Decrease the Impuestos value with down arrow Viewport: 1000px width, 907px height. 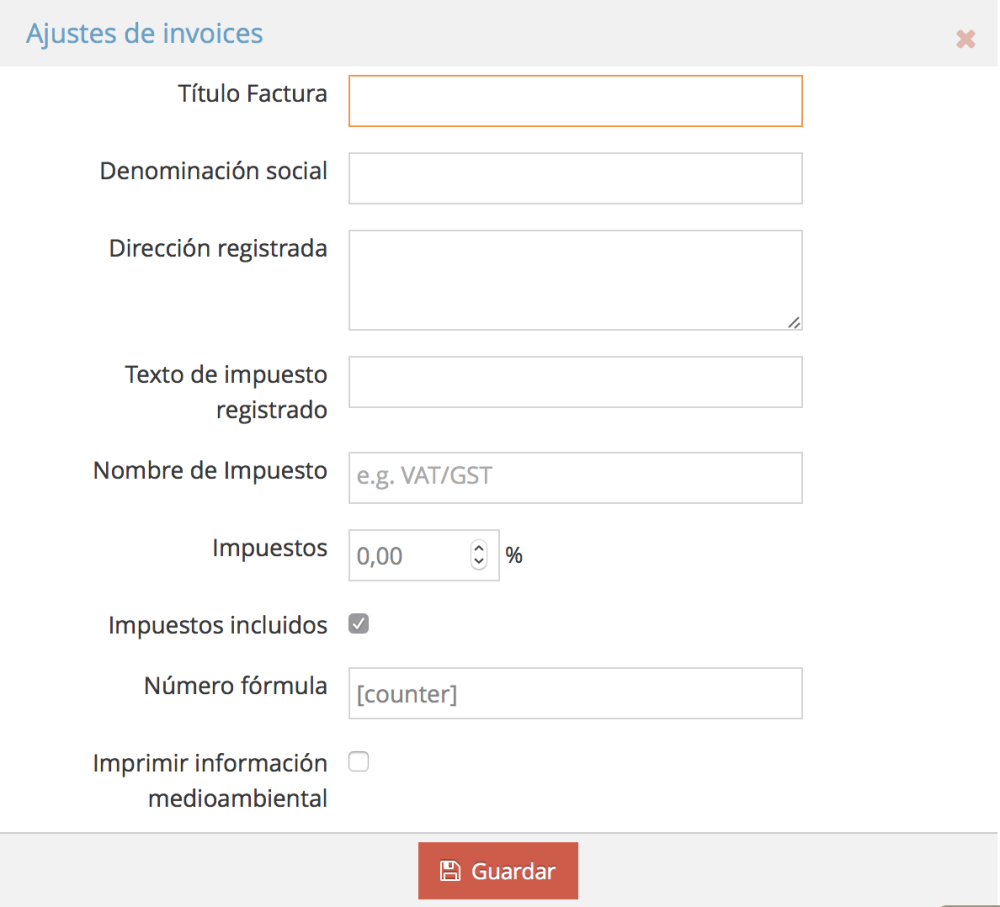[479, 562]
